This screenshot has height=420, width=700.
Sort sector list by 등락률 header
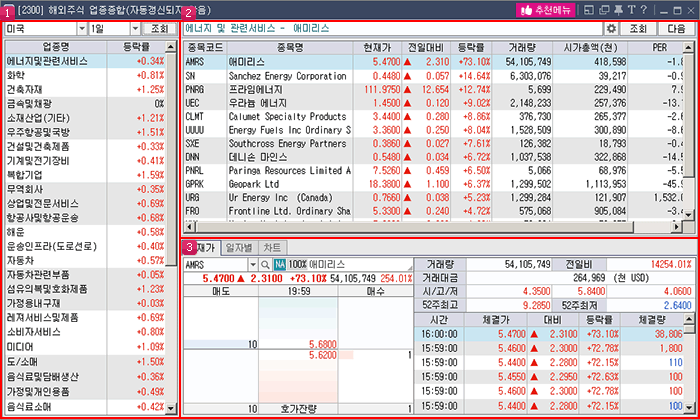pos(136,47)
